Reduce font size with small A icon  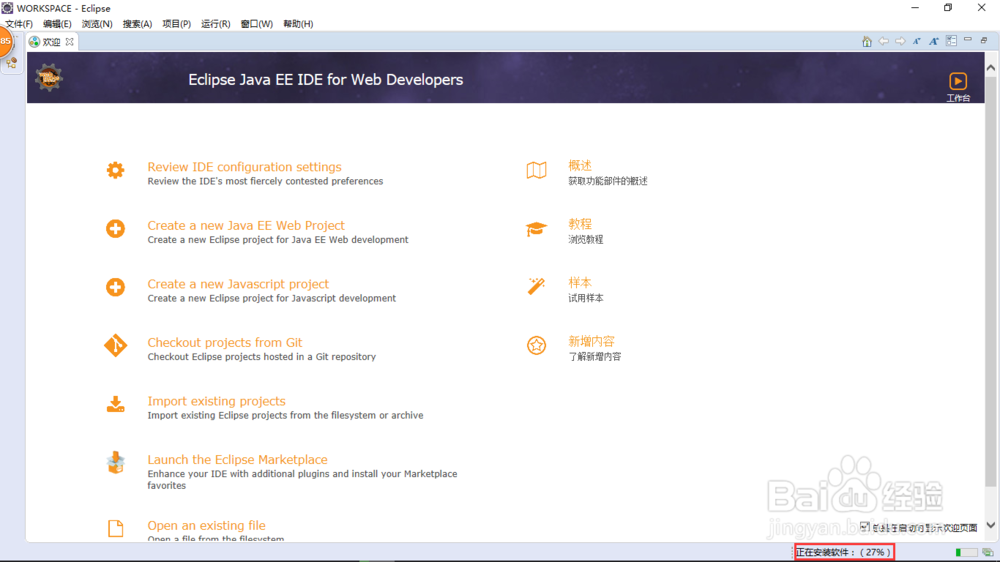click(x=916, y=41)
